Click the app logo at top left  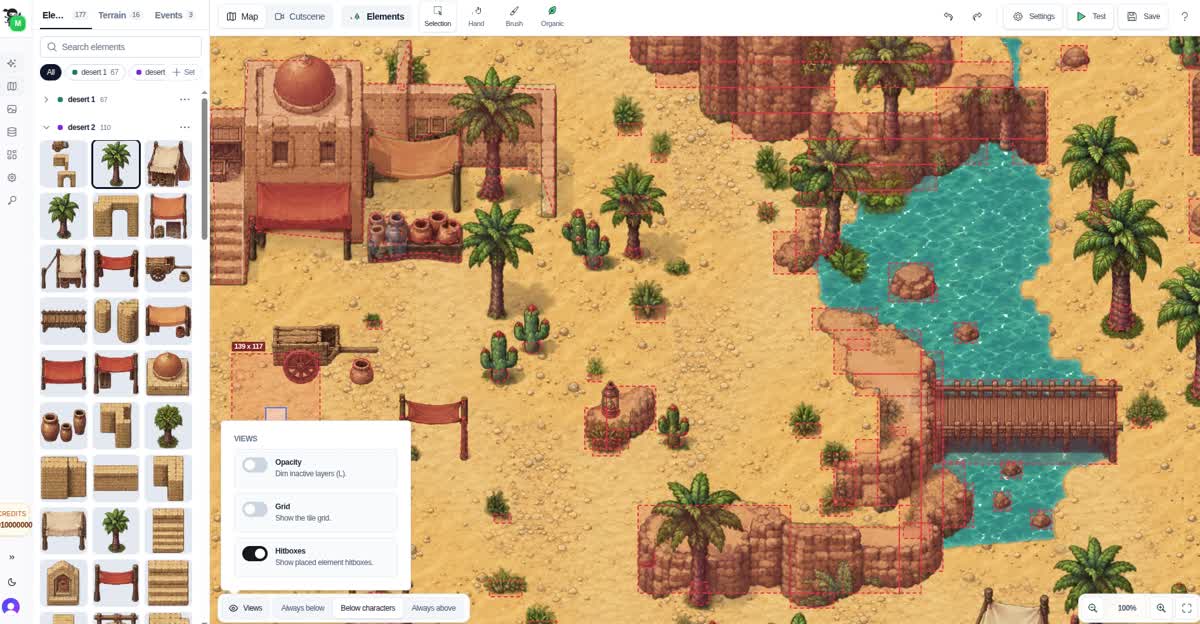click(x=14, y=18)
